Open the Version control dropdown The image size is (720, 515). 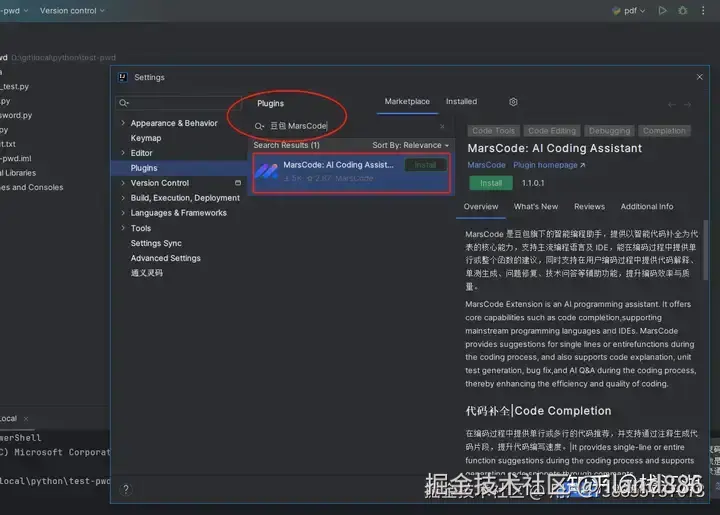click(x=72, y=11)
